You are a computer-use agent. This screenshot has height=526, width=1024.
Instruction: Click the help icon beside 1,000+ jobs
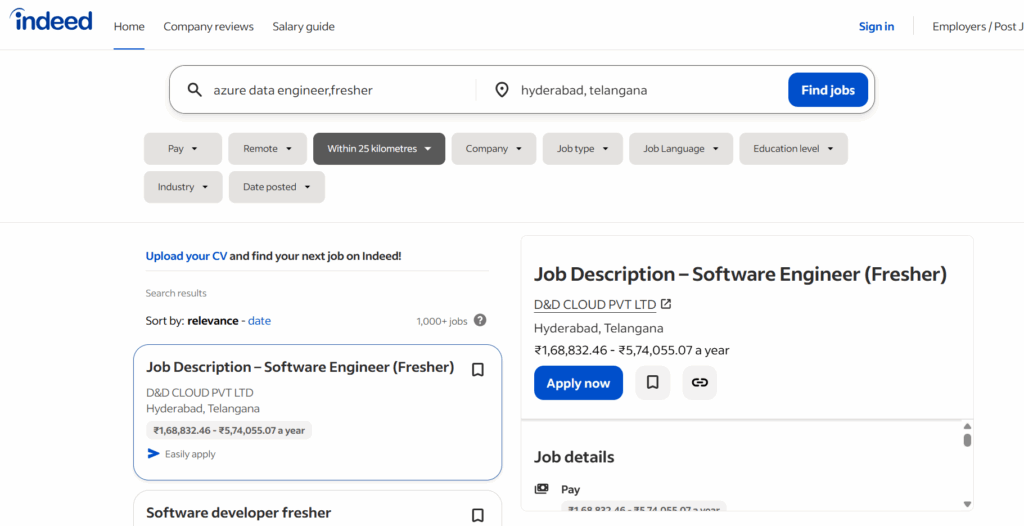point(480,320)
